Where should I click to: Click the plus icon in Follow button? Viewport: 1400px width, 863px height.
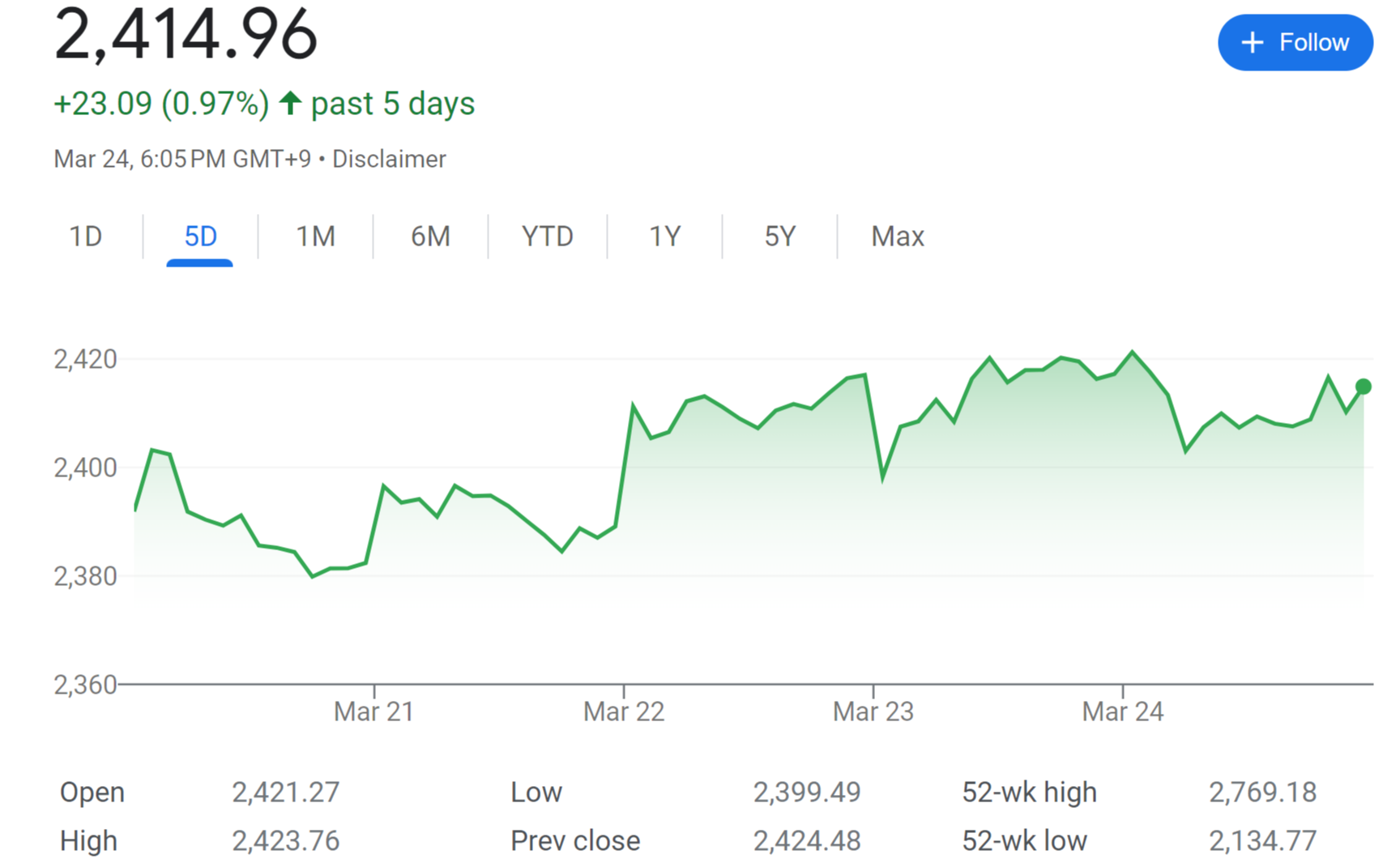tap(1252, 42)
